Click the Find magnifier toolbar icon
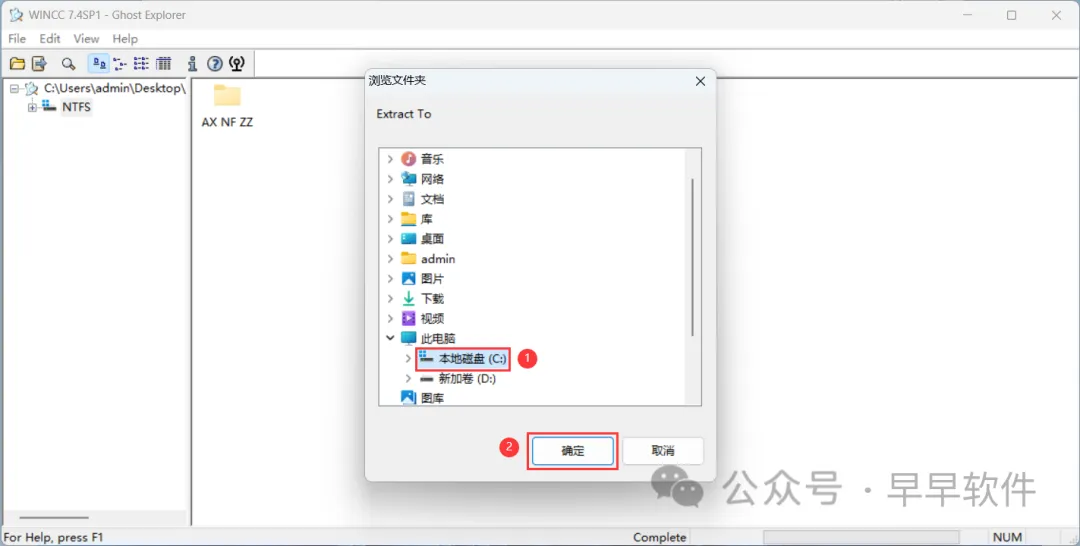1080x546 pixels. click(68, 64)
